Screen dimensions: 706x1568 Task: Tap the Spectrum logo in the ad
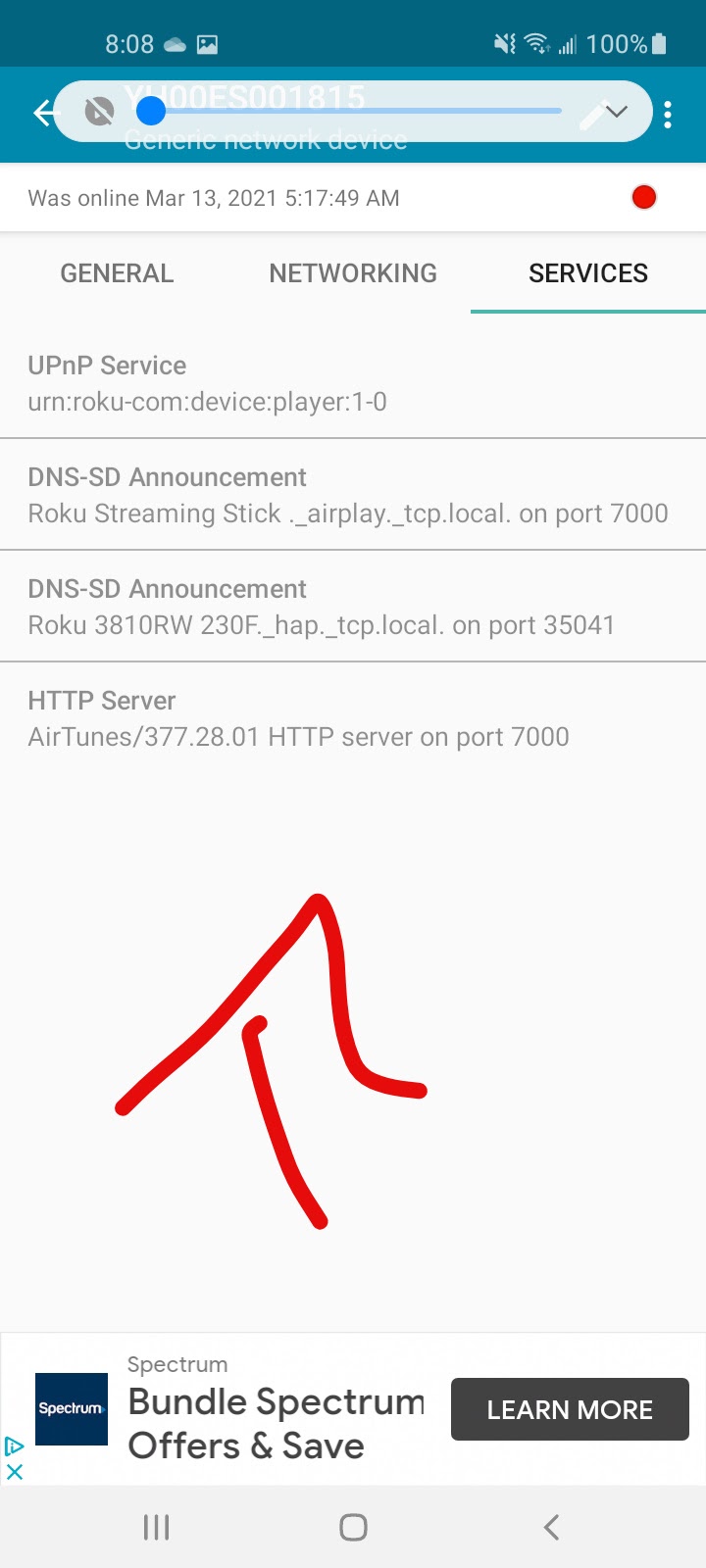72,1409
